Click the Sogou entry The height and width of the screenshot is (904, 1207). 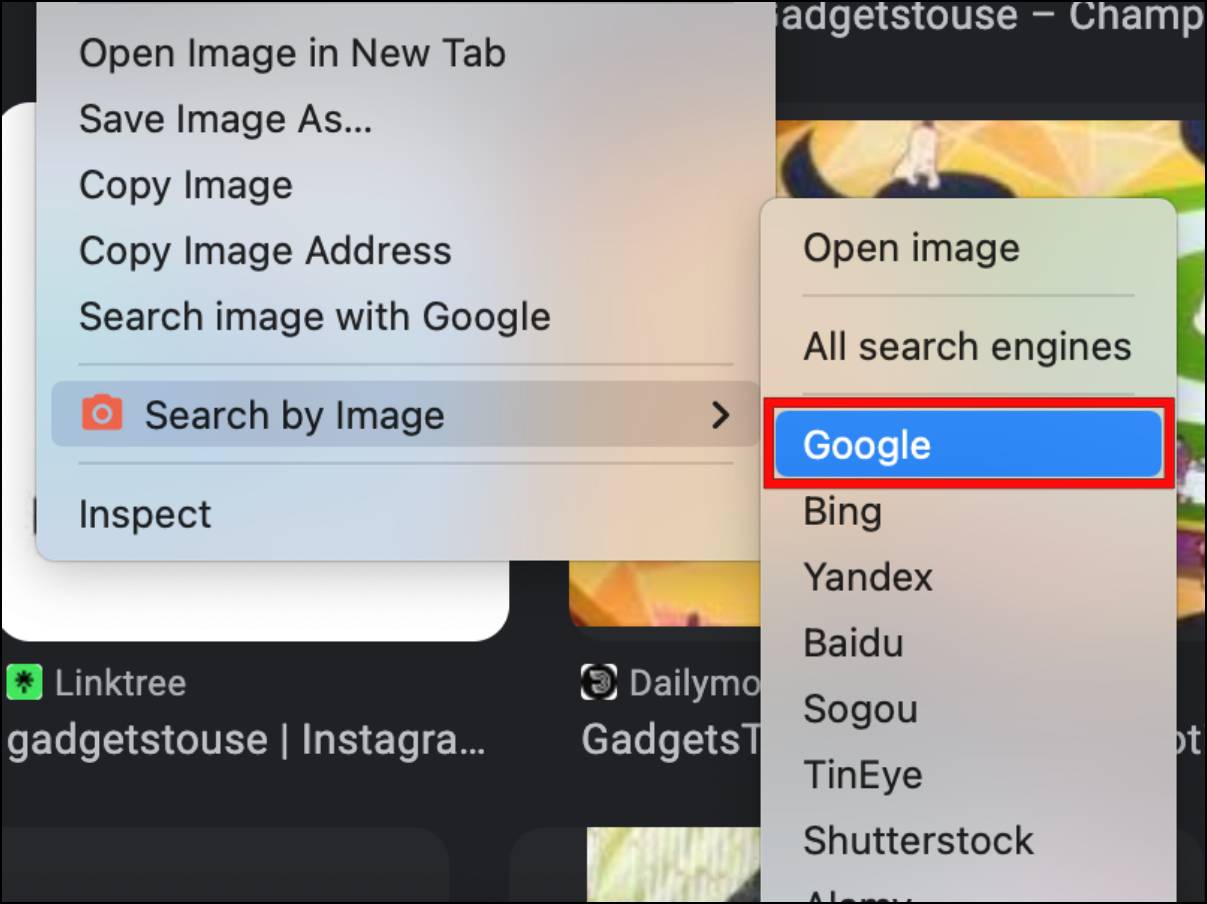pyautogui.click(x=860, y=709)
